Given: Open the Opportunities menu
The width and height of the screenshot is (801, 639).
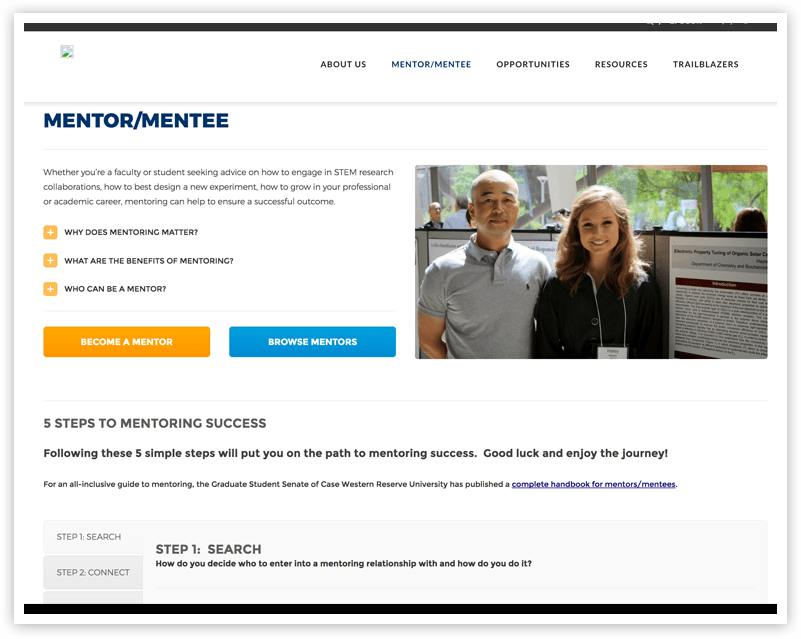Looking at the screenshot, I should 533,64.
